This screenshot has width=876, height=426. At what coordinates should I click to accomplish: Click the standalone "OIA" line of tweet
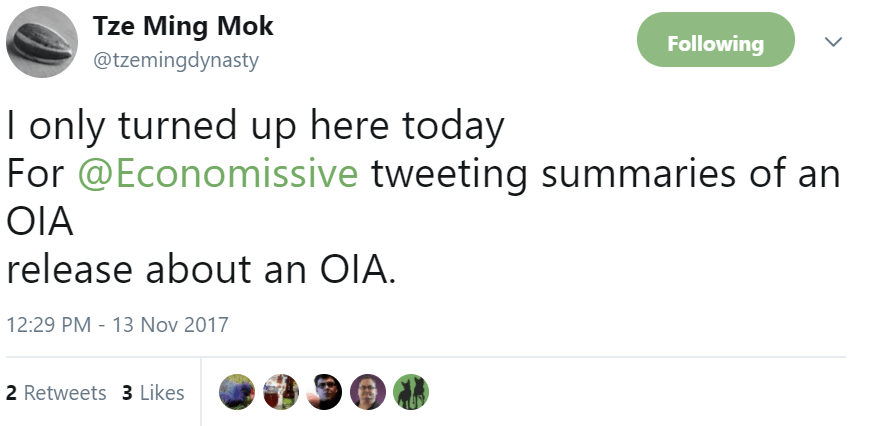(40, 221)
